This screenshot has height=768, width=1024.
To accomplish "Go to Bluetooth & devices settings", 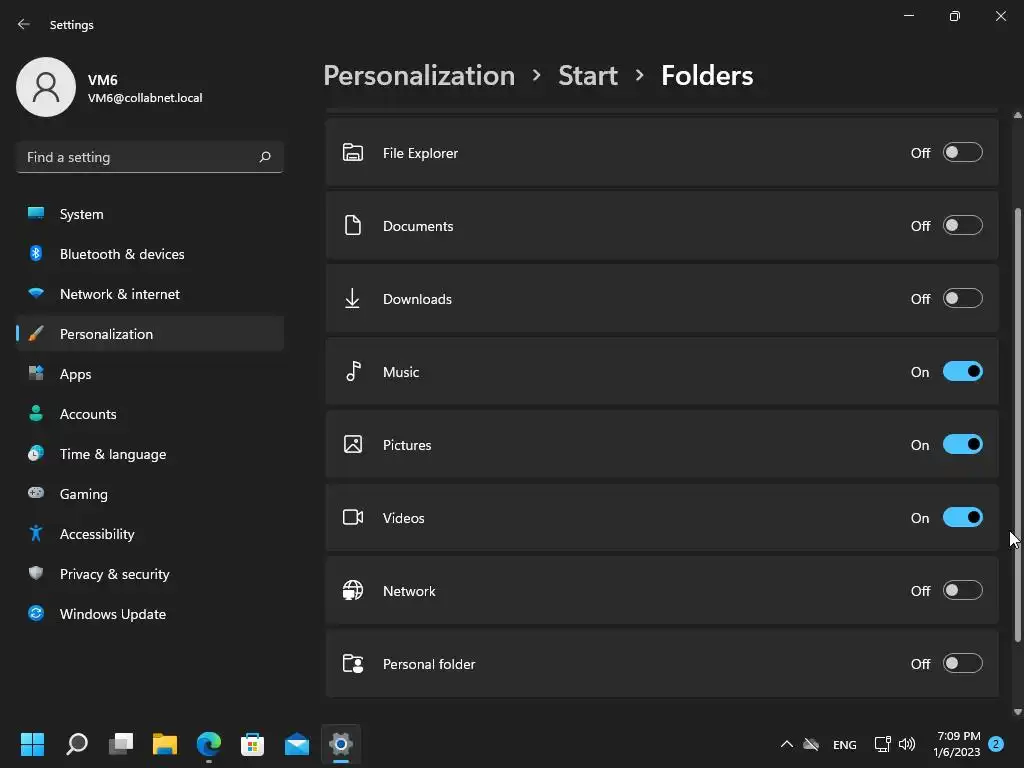I will [121, 254].
